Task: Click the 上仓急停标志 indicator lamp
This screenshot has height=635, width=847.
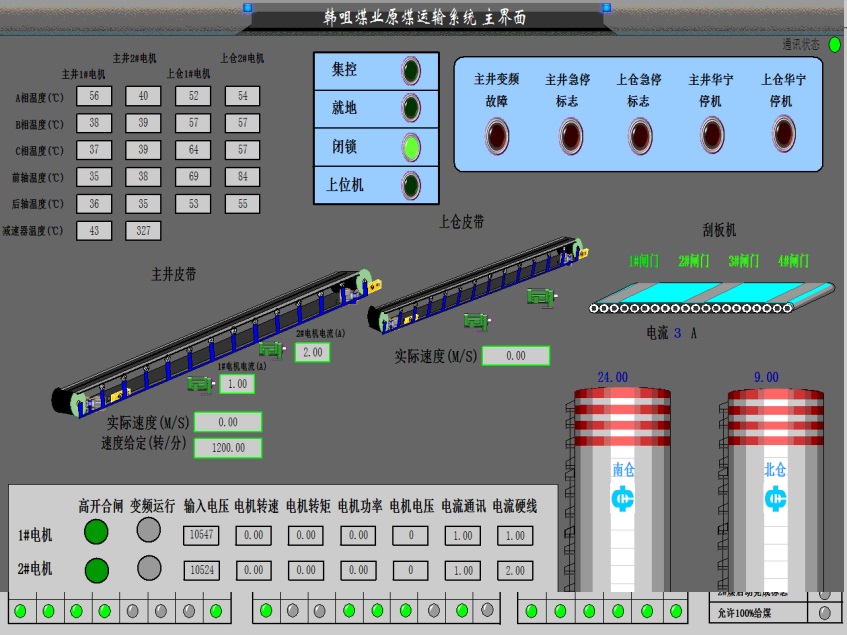Action: click(x=640, y=134)
